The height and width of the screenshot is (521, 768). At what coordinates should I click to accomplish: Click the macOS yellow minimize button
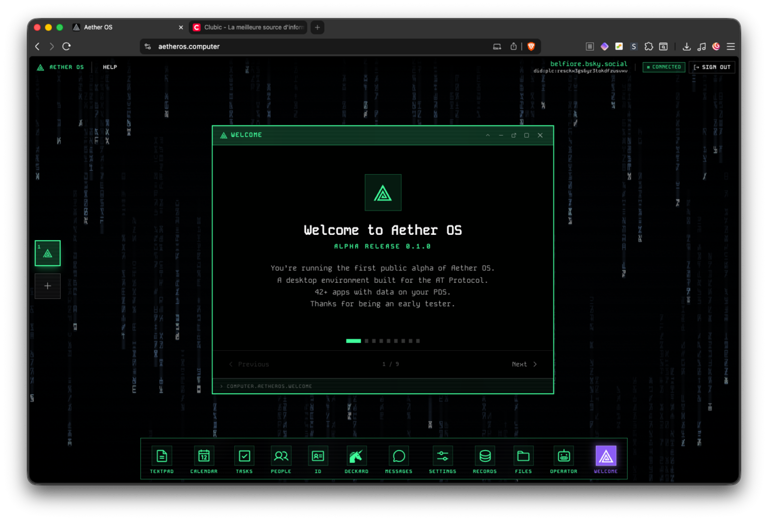tap(48, 27)
